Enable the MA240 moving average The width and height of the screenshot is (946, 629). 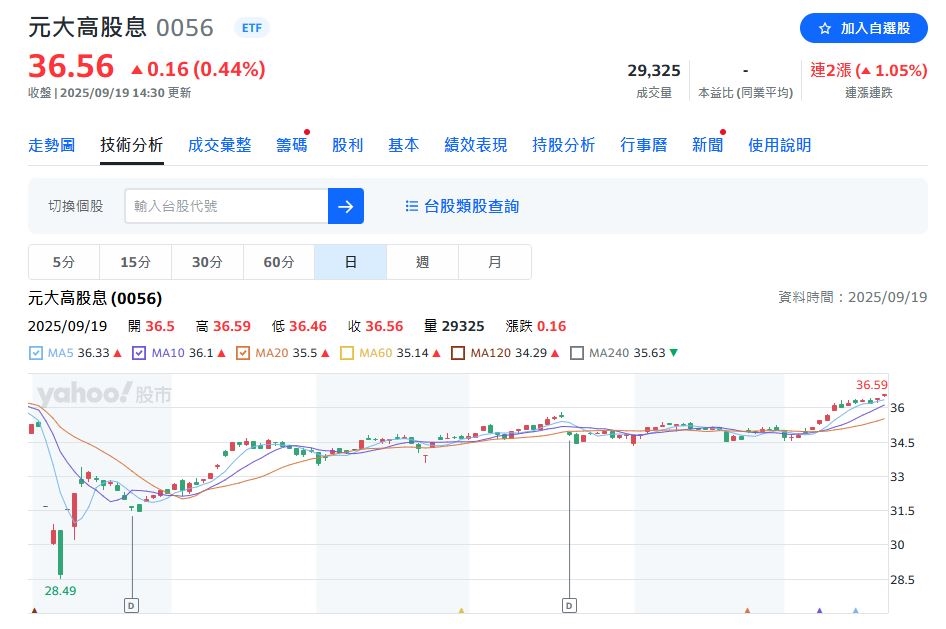point(576,353)
